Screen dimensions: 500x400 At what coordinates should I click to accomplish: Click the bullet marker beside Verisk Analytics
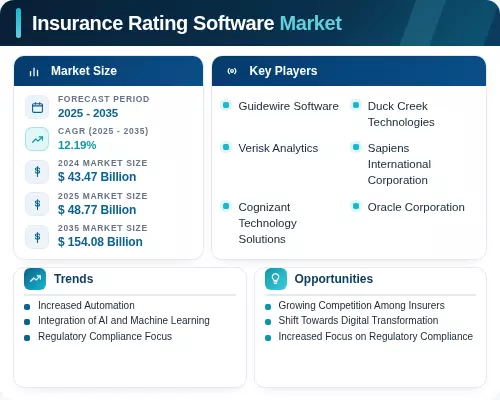(226, 147)
